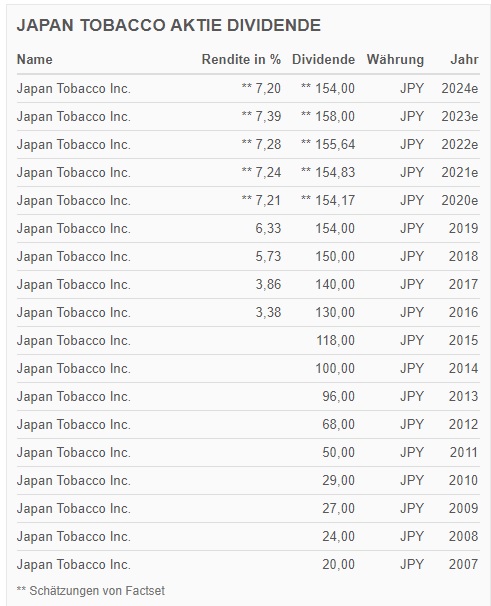
Task: Click the 'JAPAN TOBACCO AKTIE DIVIDENDE' title
Action: pos(169,25)
